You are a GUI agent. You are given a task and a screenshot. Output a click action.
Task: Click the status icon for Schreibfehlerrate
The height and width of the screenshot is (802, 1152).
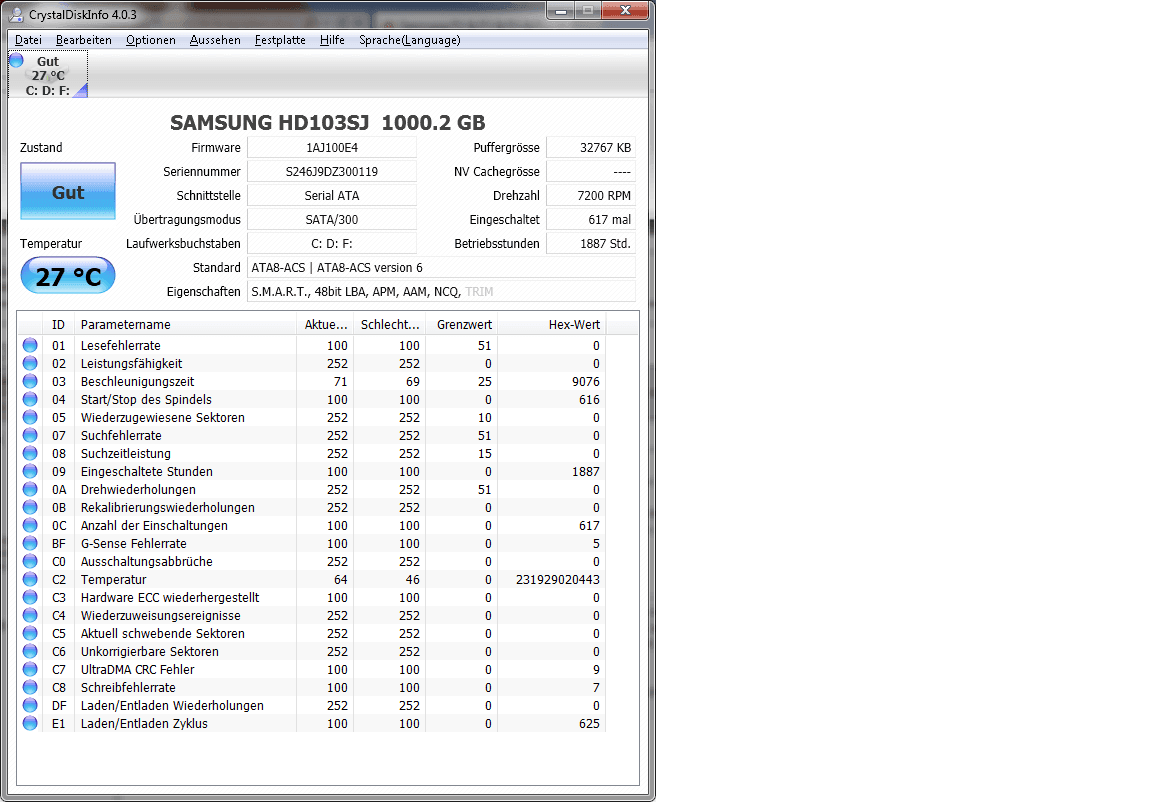pyautogui.click(x=30, y=687)
